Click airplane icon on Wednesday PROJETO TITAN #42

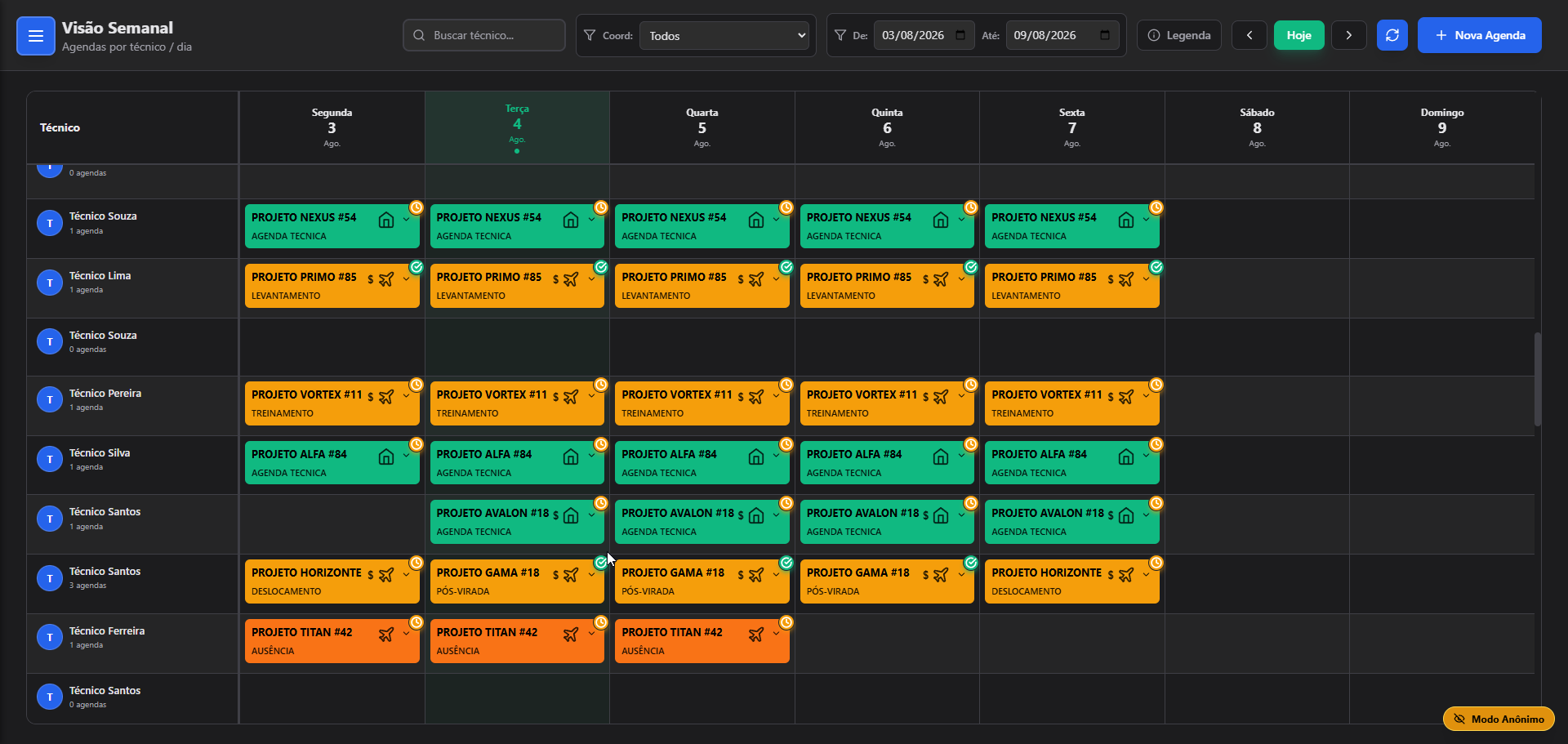[x=756, y=635]
